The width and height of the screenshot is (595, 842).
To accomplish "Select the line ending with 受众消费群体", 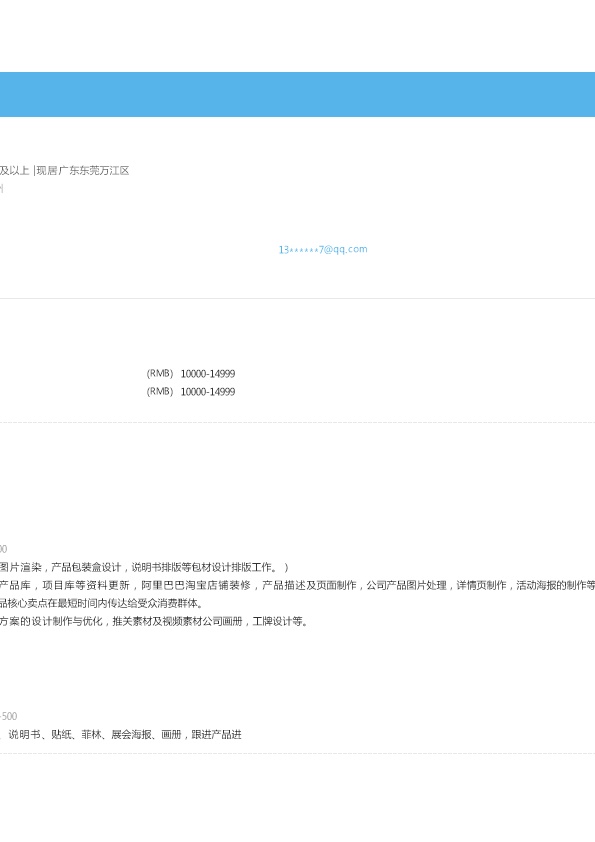I will pyautogui.click(x=102, y=604).
